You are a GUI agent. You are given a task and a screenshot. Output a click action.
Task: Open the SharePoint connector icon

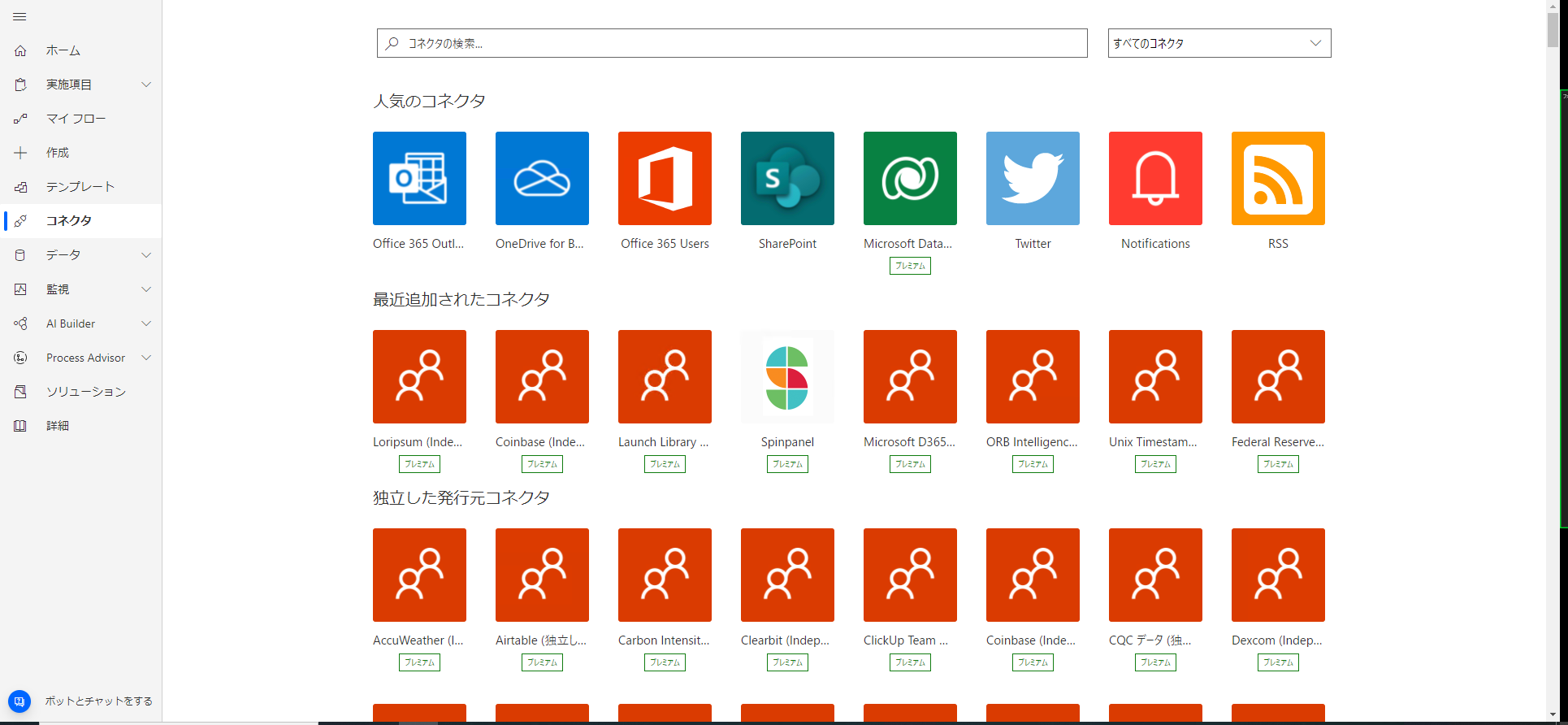[x=787, y=178]
